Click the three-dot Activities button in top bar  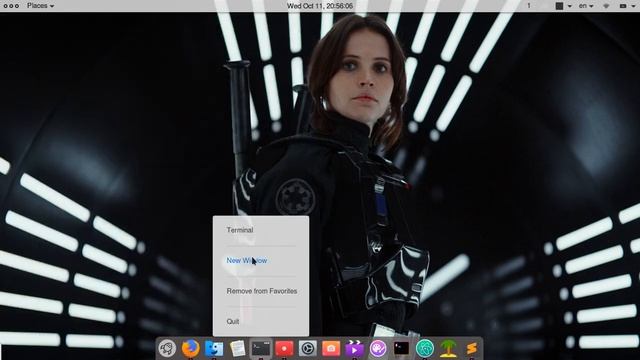(x=11, y=6)
